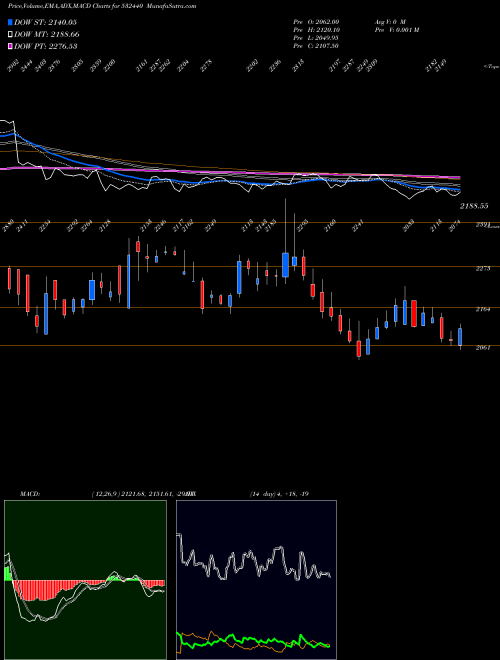Open the MACD histogram panel
500x660 pixels.
pos(85,580)
